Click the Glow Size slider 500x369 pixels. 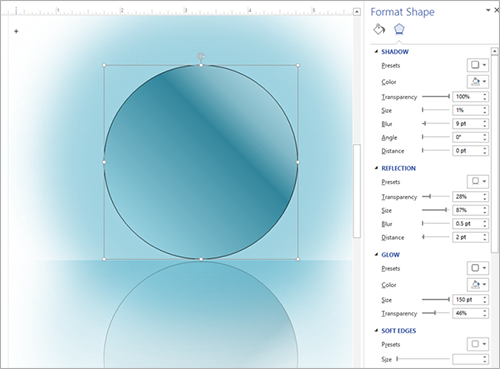pos(436,300)
